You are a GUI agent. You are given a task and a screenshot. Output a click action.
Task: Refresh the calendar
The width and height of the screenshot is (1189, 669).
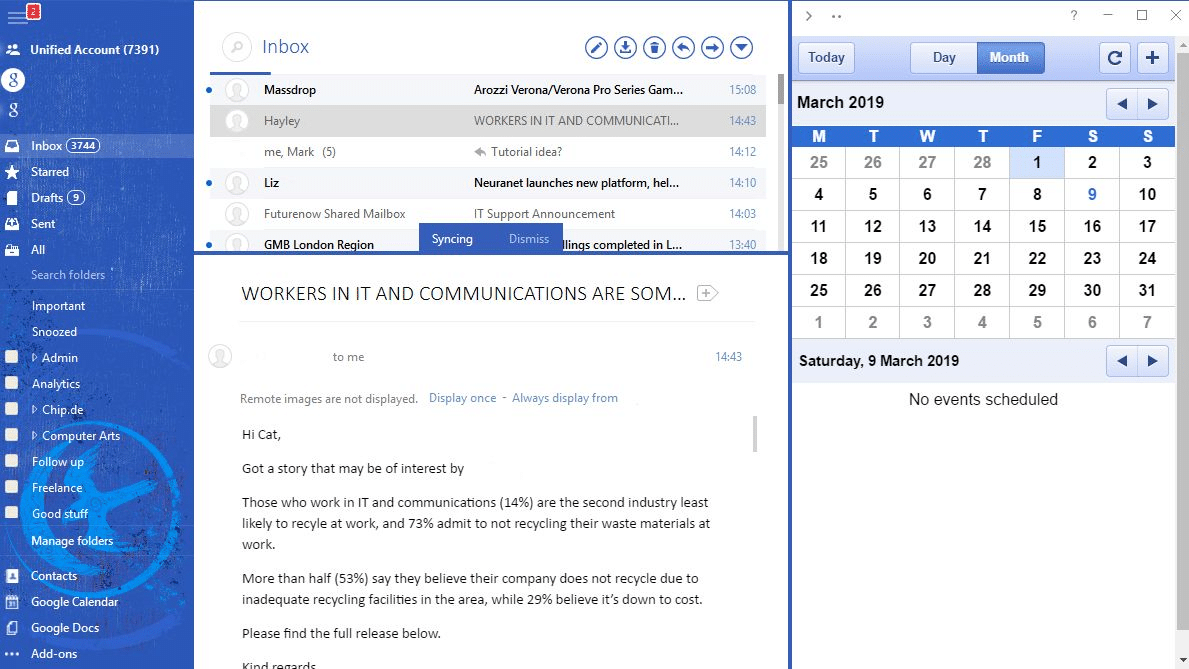(1114, 57)
